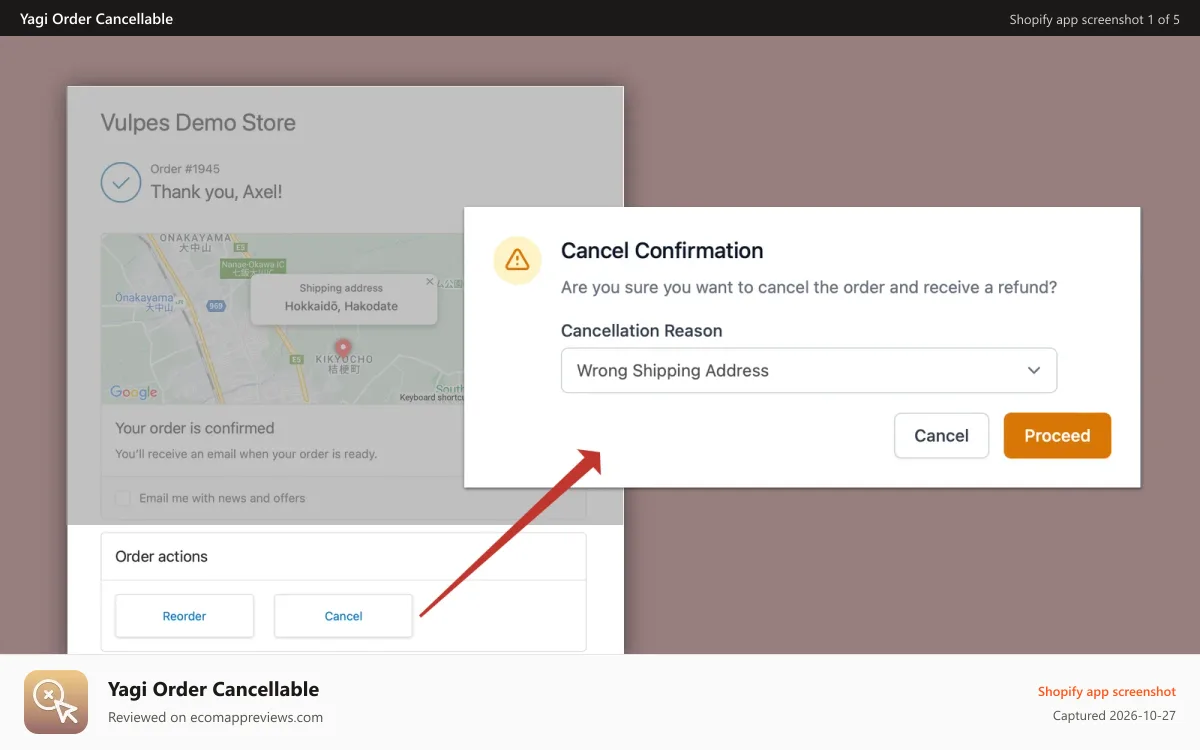Click the Vulpes Demo Store title
Image resolution: width=1200 pixels, height=750 pixels.
pos(198,123)
